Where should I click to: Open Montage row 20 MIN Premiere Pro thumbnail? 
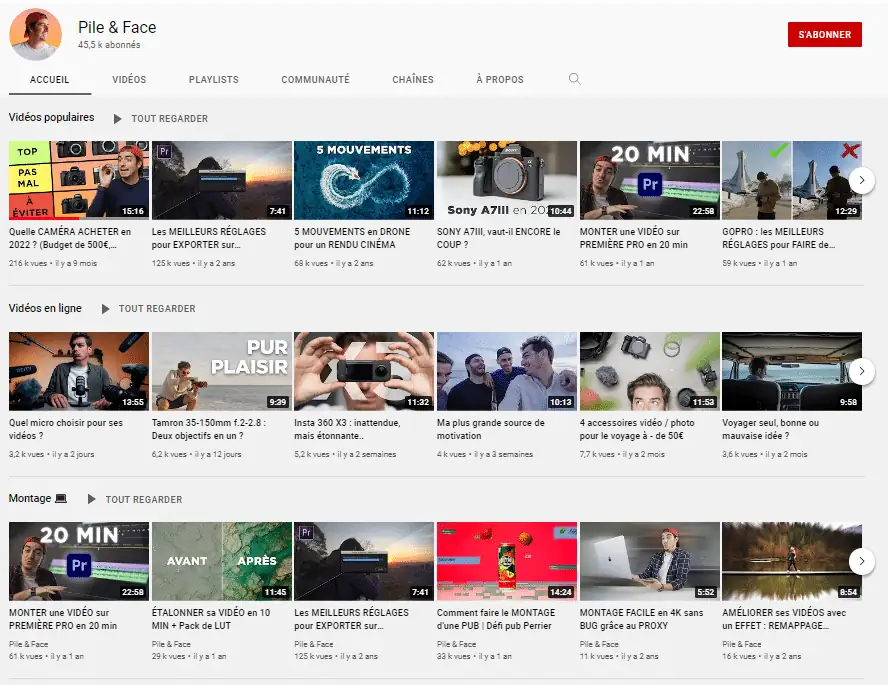pos(79,561)
